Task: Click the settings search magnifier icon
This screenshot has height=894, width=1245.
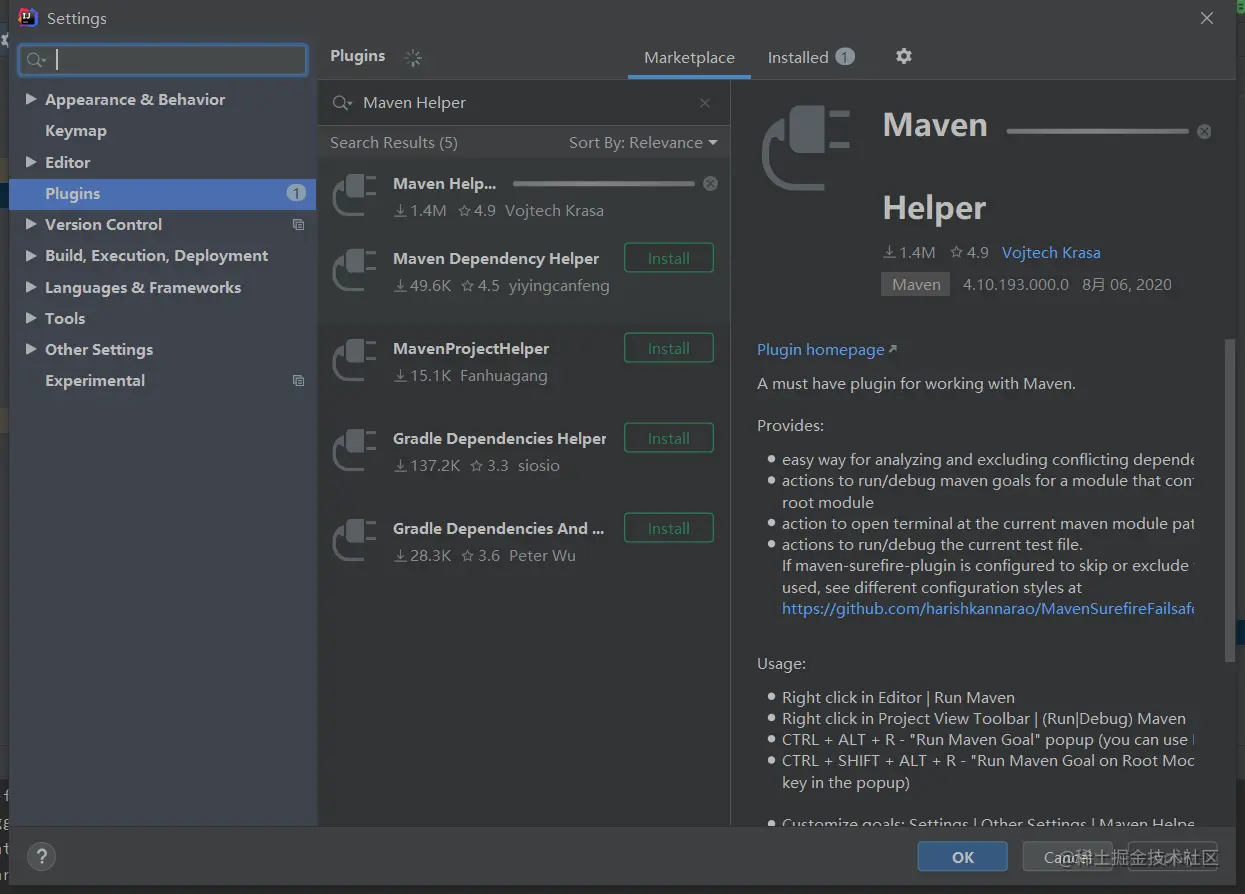Action: coord(36,60)
